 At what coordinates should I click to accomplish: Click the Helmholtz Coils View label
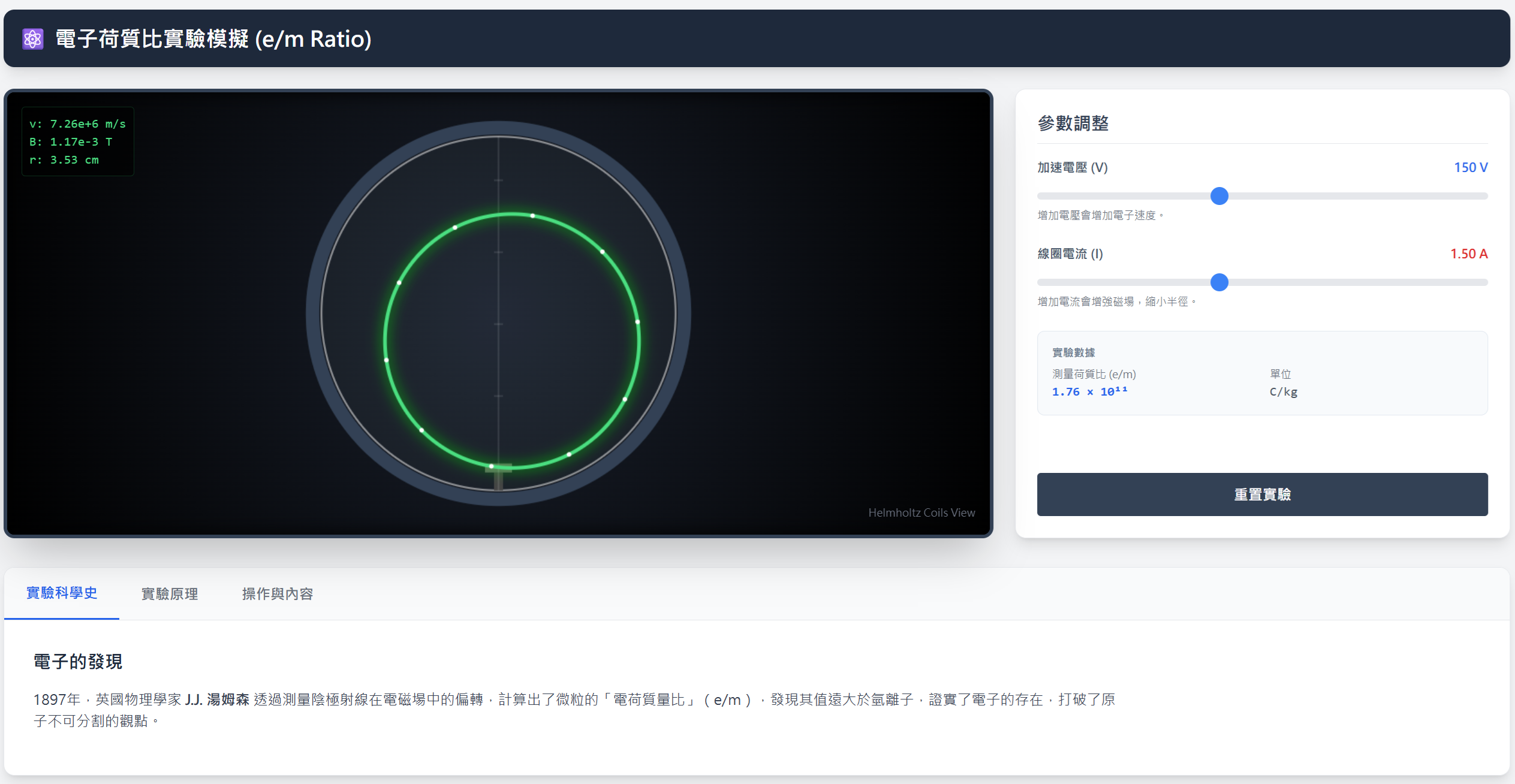point(921,512)
